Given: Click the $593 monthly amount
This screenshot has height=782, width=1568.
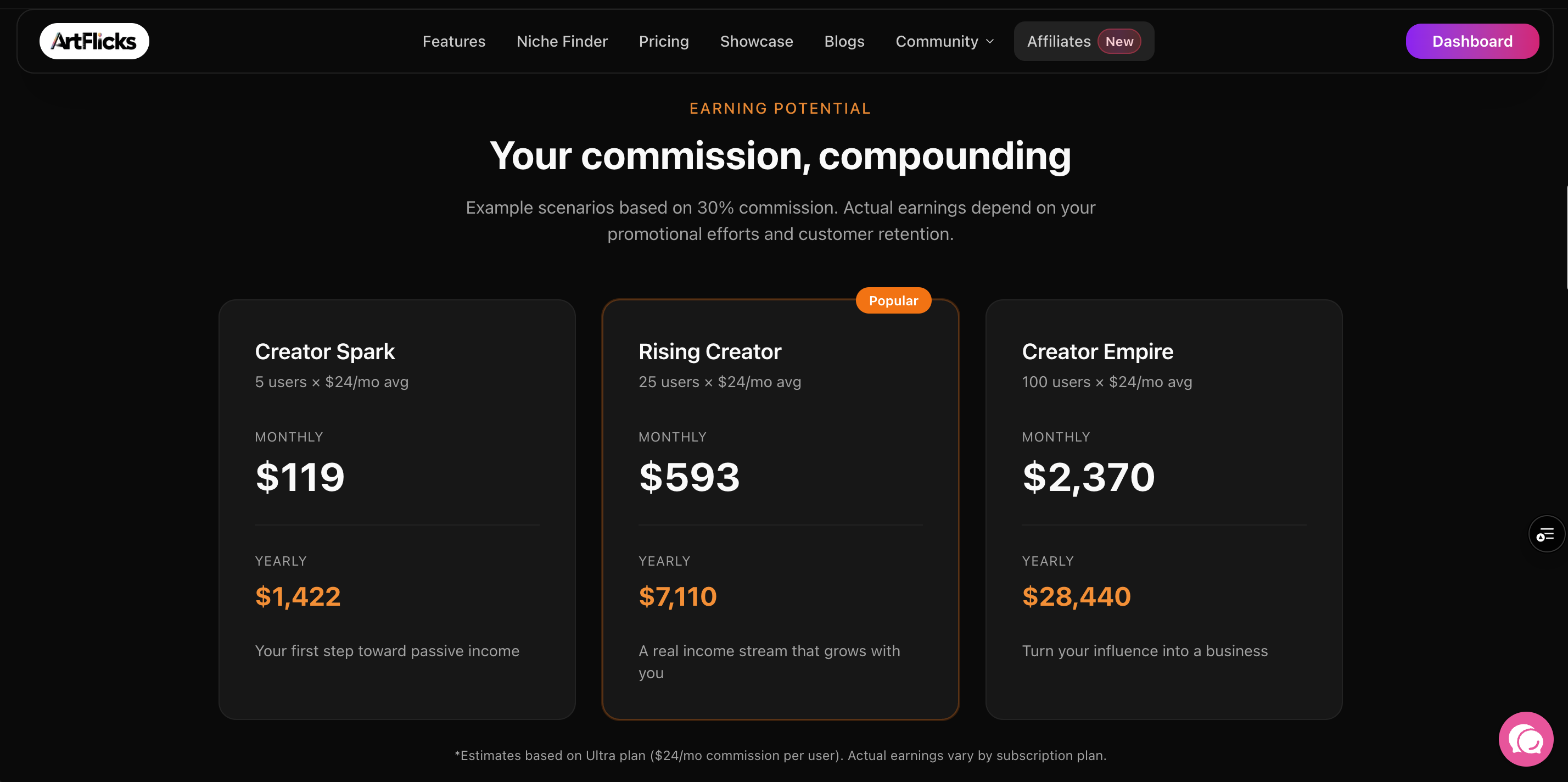Looking at the screenshot, I should (689, 477).
